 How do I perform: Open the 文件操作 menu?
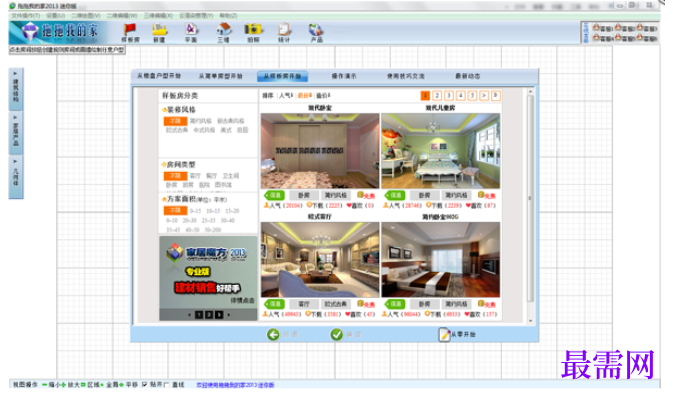point(26,15)
